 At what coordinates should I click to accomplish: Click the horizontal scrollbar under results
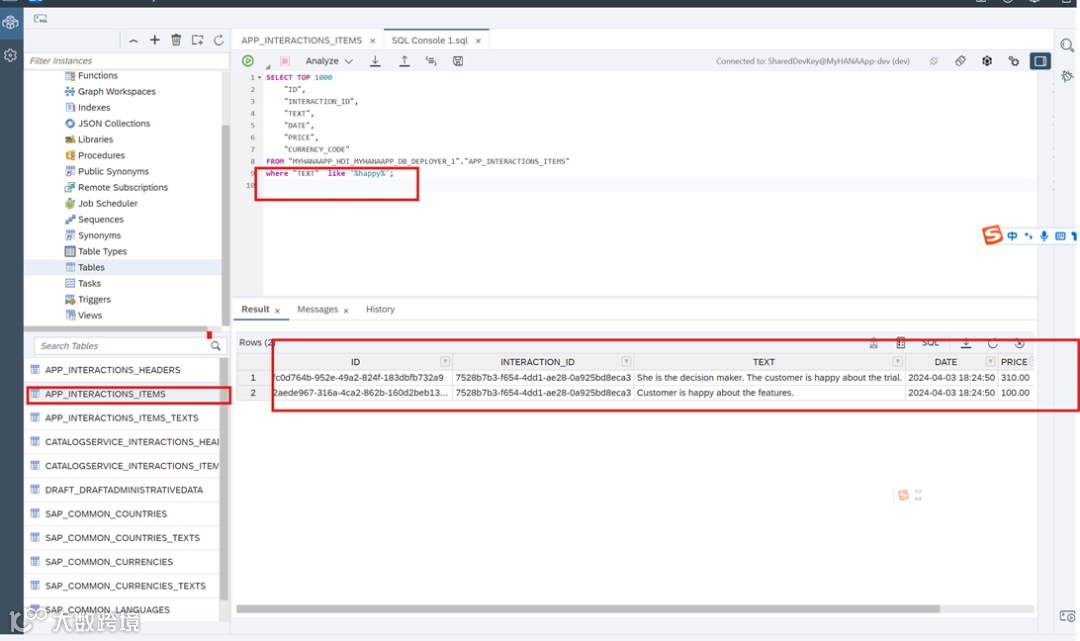coord(588,609)
